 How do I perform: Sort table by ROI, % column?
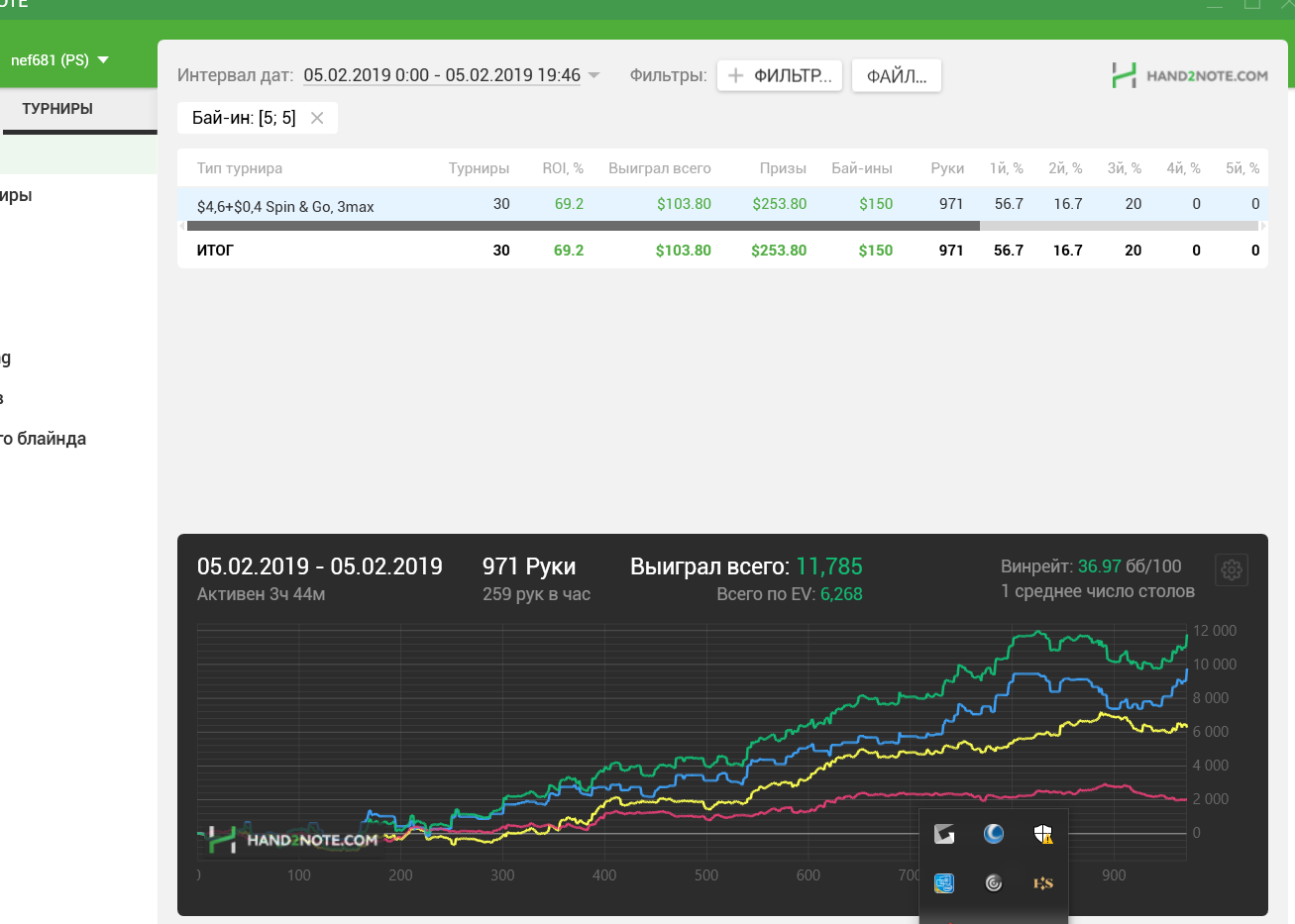click(x=563, y=168)
